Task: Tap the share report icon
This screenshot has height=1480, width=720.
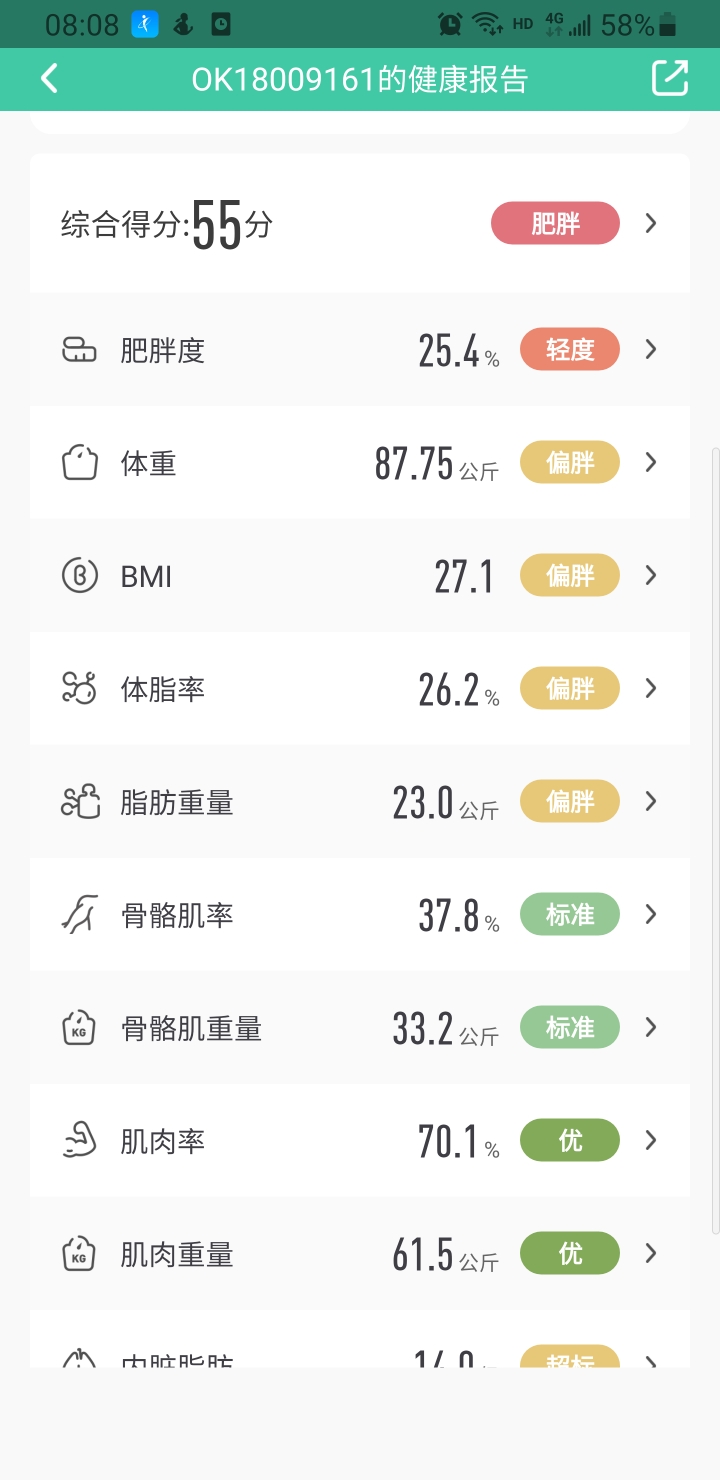Action: [670, 79]
